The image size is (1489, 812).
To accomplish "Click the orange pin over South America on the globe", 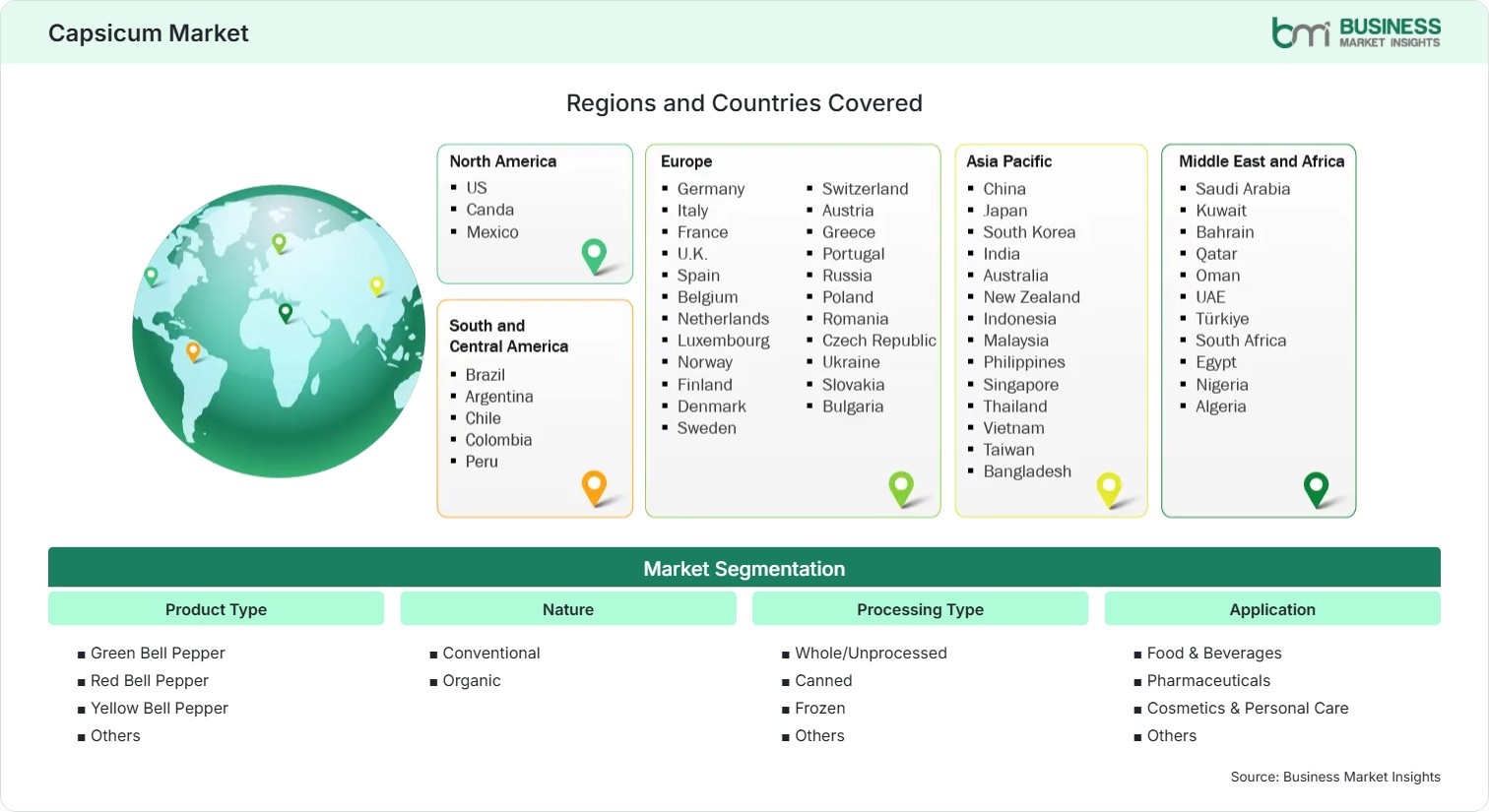I will tap(193, 351).
